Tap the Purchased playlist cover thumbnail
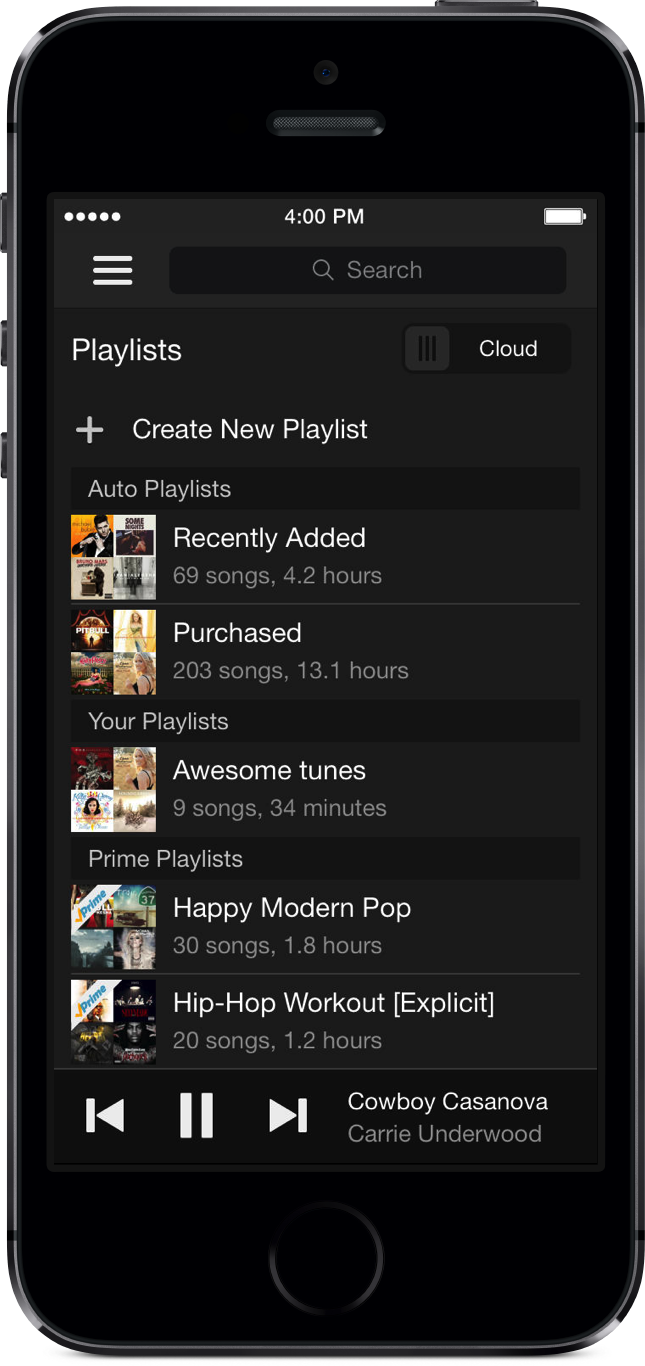This screenshot has width=645, height=1366. click(x=113, y=652)
